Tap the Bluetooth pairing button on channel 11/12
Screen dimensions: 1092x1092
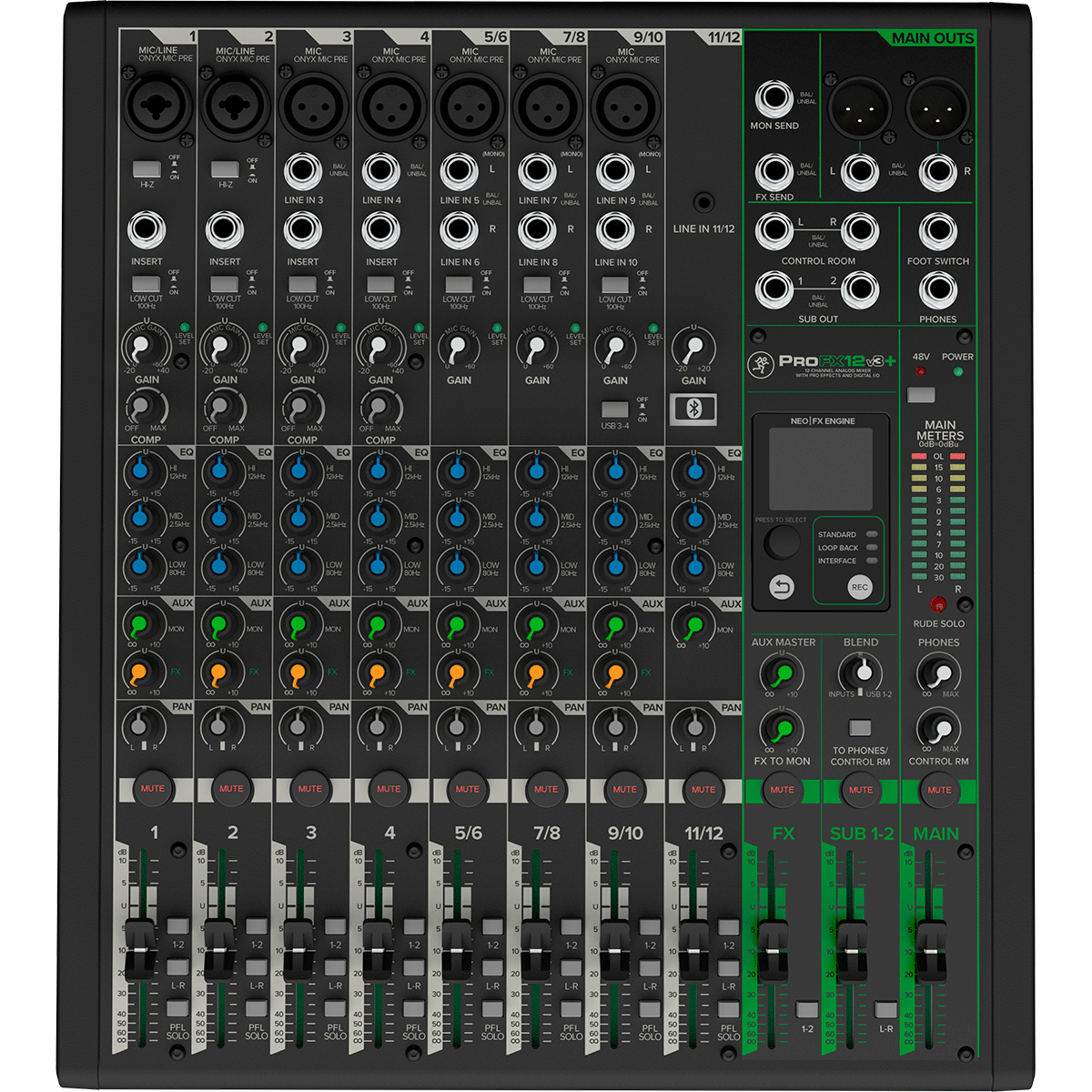tap(693, 409)
